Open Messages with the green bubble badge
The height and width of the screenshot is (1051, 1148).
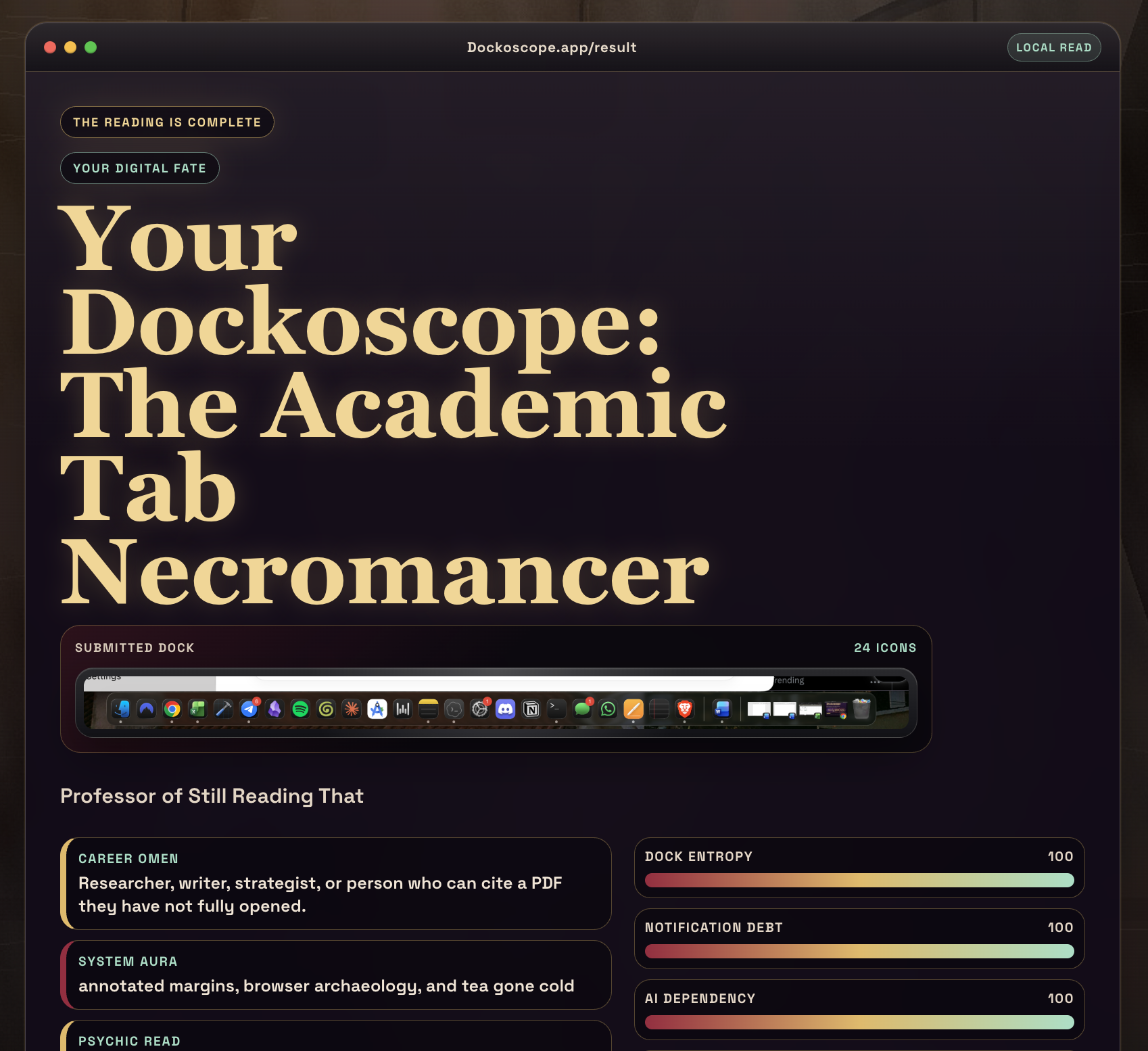[583, 708]
